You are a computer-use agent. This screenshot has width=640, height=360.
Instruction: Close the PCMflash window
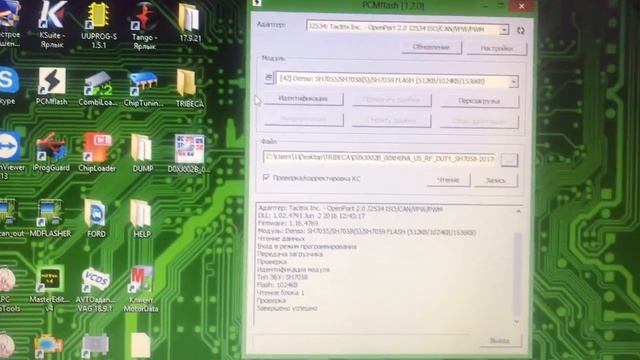522,6
